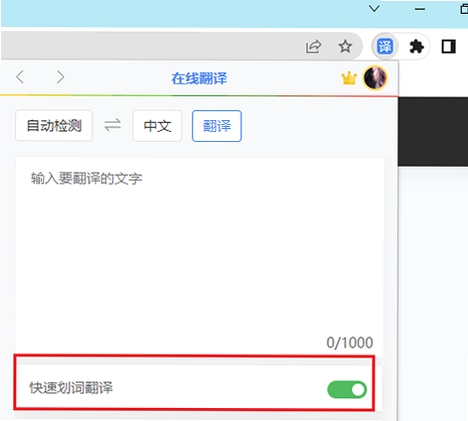Go back using the left arrow in popup
Viewport: 468px width, 421px height.
coord(20,77)
